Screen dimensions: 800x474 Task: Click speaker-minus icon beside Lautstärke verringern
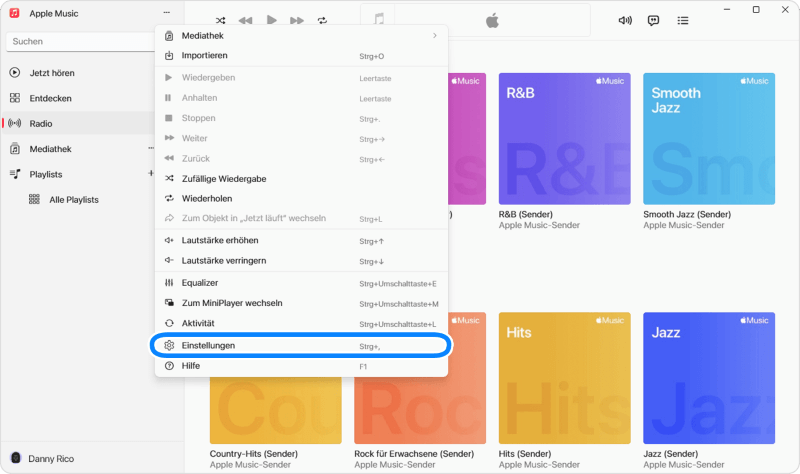coord(169,260)
